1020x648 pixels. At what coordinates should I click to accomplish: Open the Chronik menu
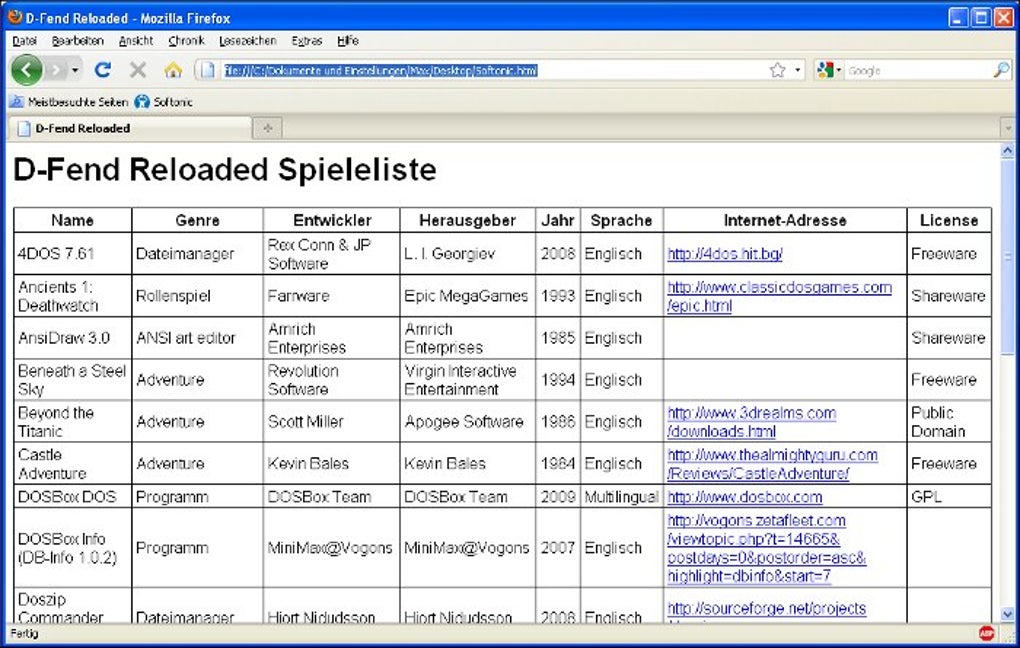pos(186,40)
